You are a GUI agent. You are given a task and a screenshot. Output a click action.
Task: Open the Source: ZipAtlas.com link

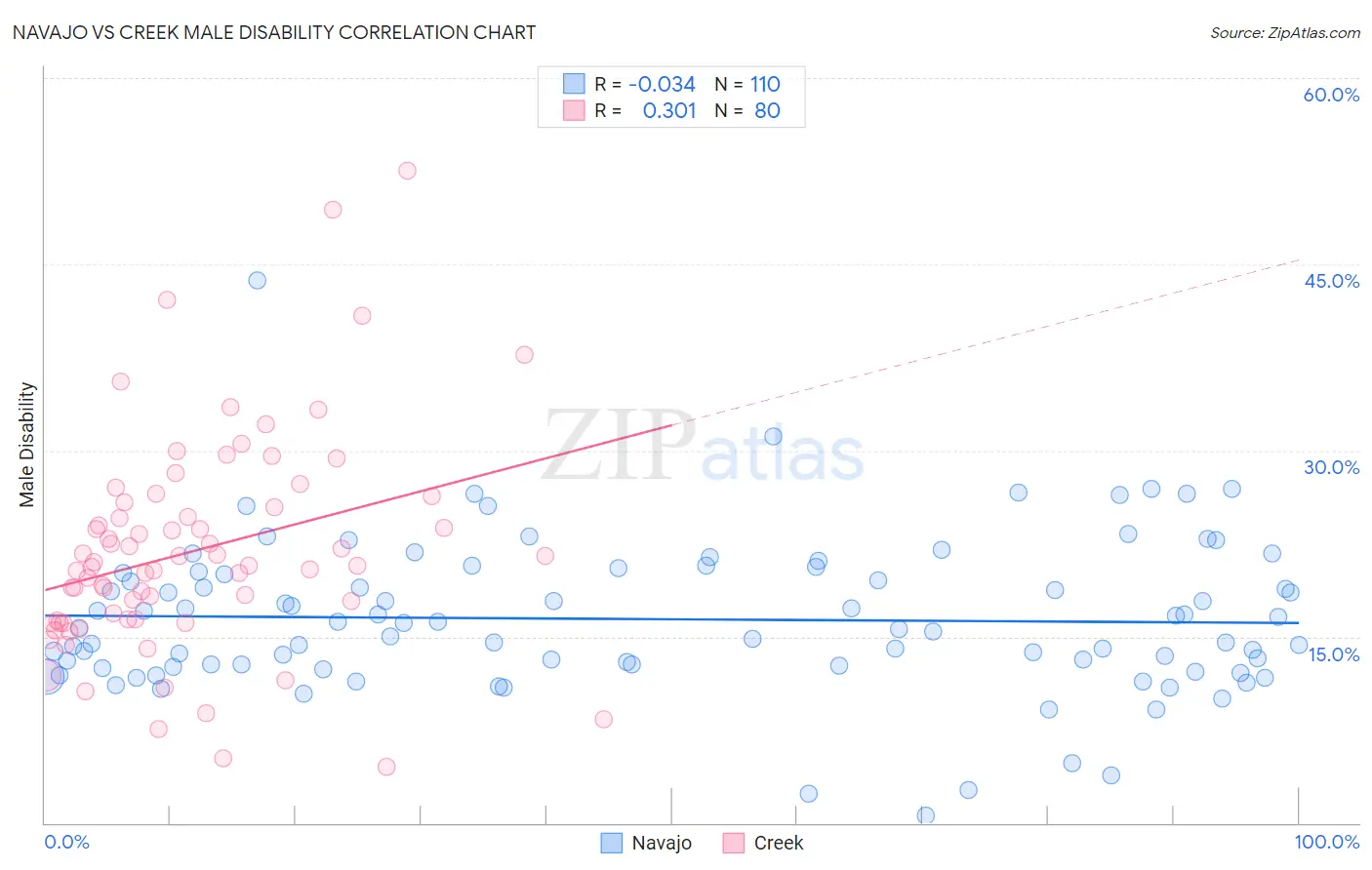[x=1285, y=32]
